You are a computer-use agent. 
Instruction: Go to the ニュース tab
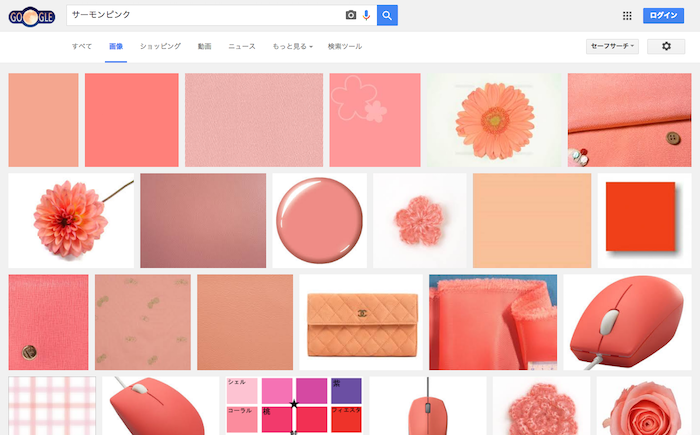(241, 47)
